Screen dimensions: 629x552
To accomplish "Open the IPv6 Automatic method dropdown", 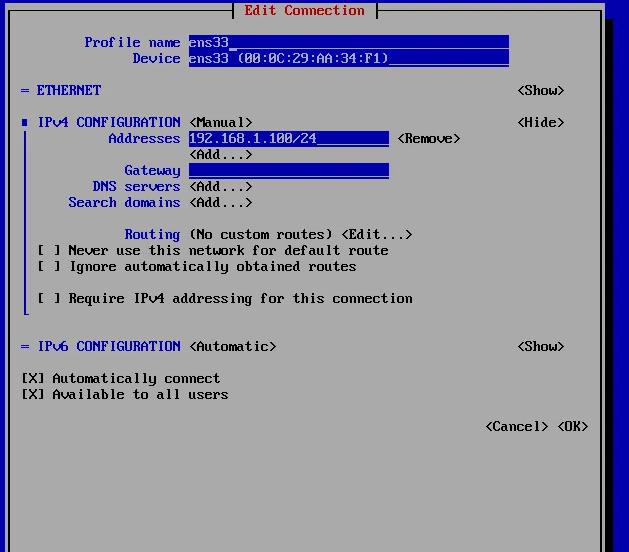I will 233,346.
